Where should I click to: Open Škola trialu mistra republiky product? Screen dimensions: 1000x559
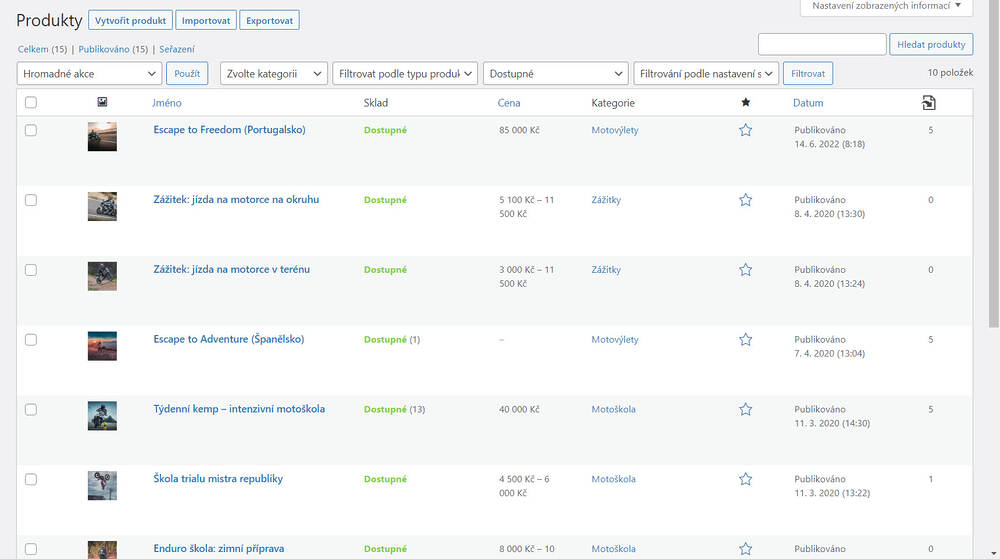point(218,479)
